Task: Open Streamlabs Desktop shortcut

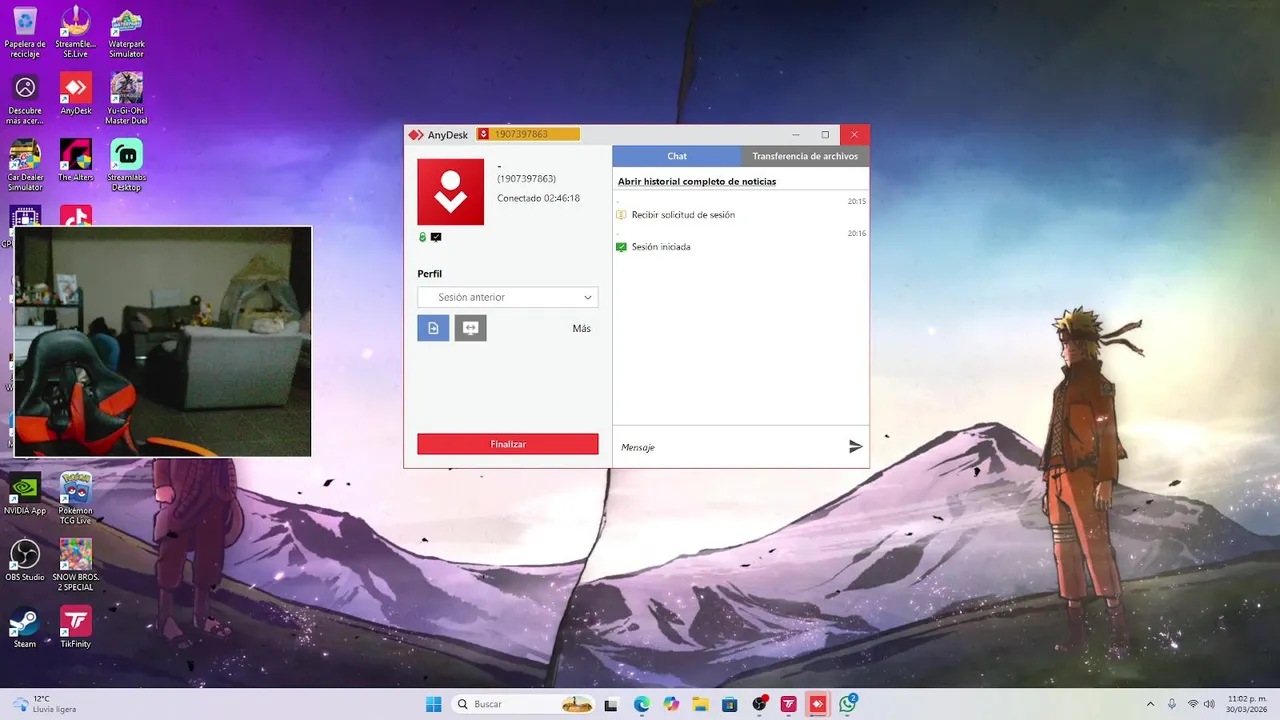Action: tap(126, 165)
